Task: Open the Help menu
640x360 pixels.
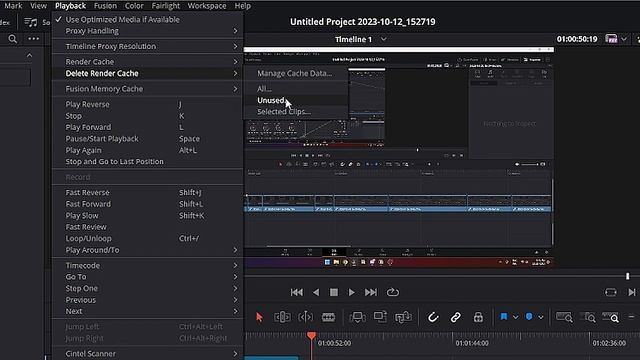Action: (x=242, y=6)
